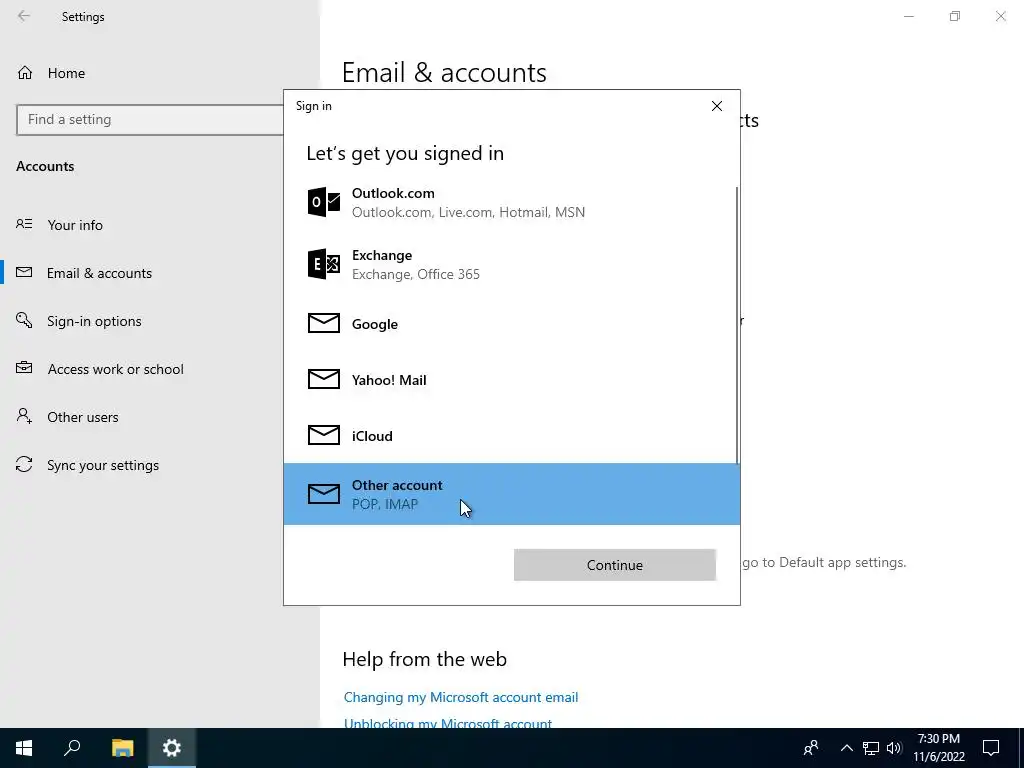Screen dimensions: 1024x768
Task: Open the taskbar clock and date
Action: [x=938, y=748]
